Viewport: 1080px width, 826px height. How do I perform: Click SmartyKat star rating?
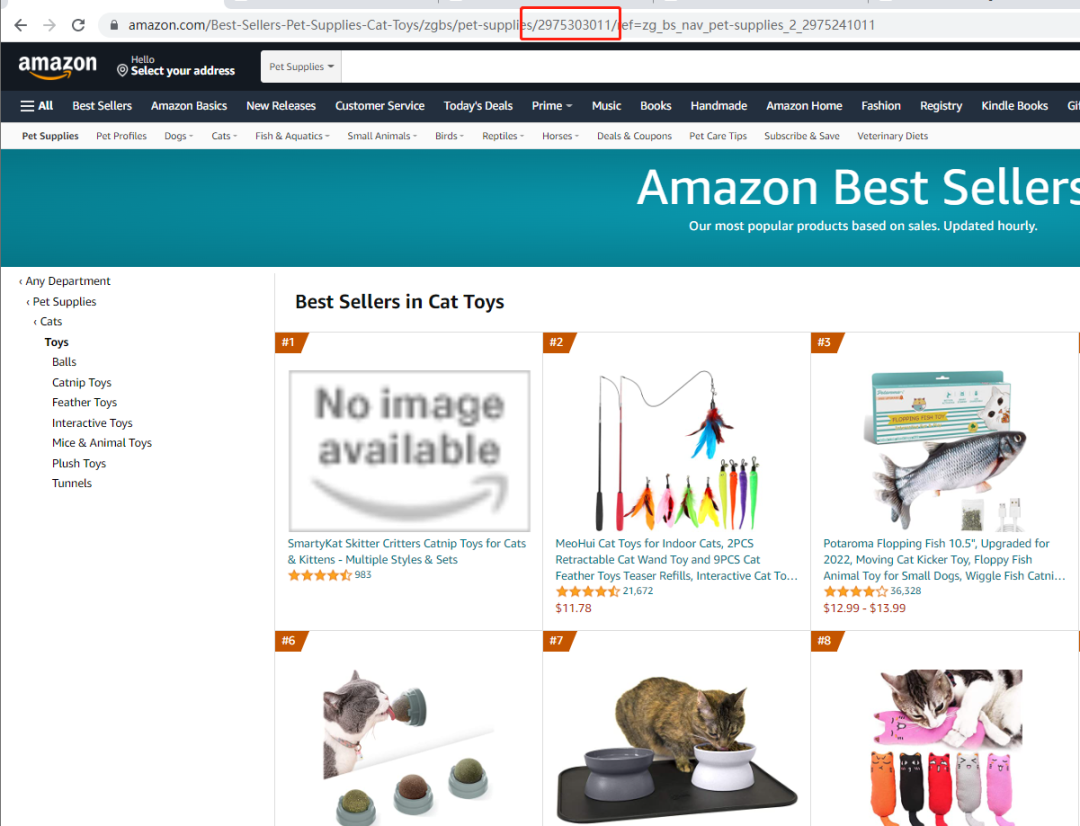320,575
